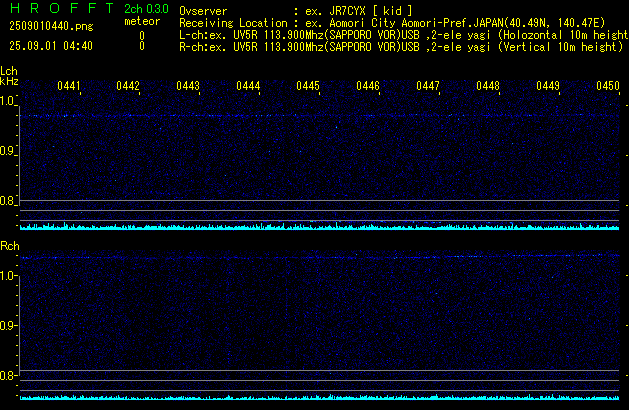Click the 0443 time marker
The width and height of the screenshot is (629, 410).
188,86
